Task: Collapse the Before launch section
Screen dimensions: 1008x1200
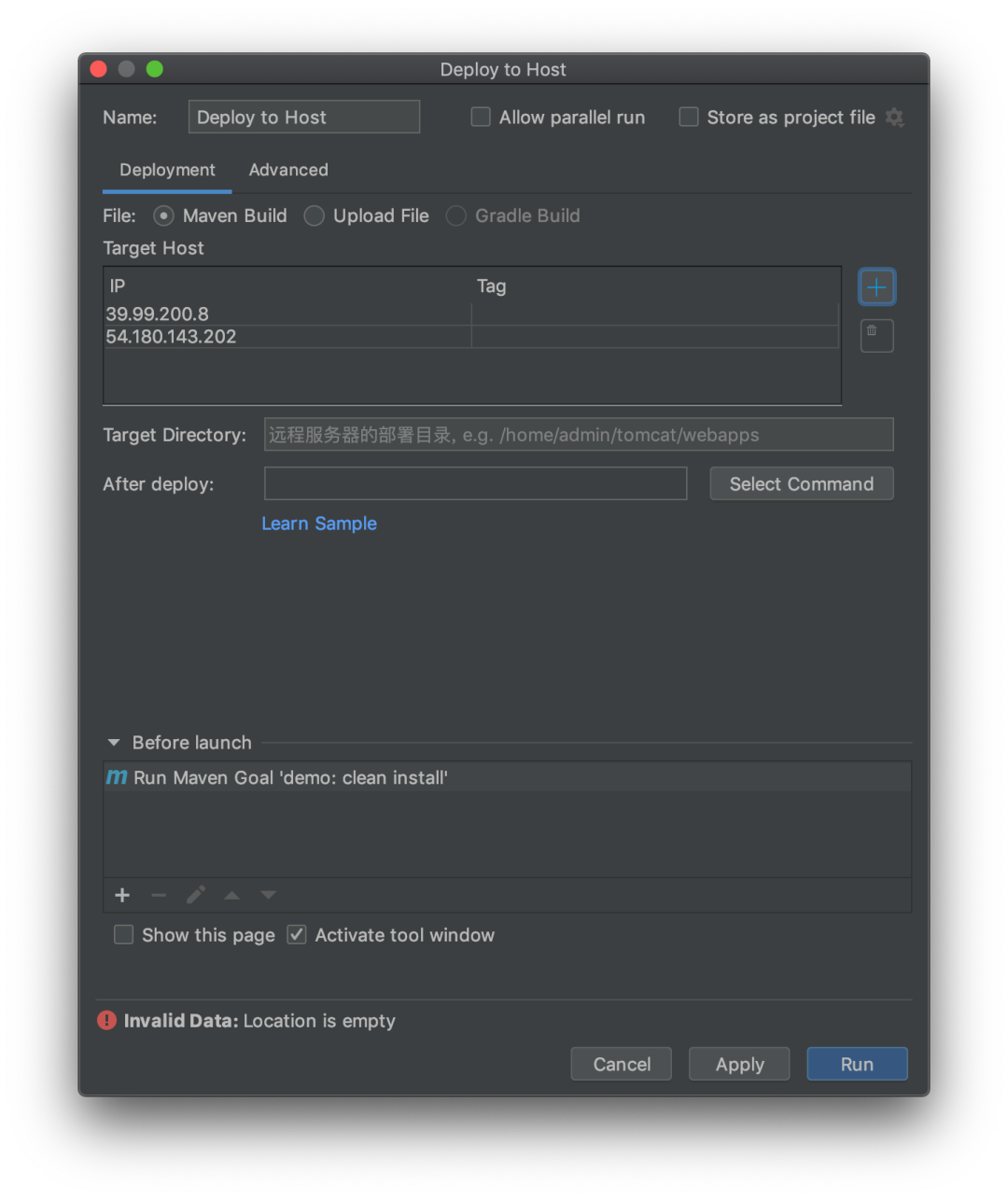Action: 114,743
